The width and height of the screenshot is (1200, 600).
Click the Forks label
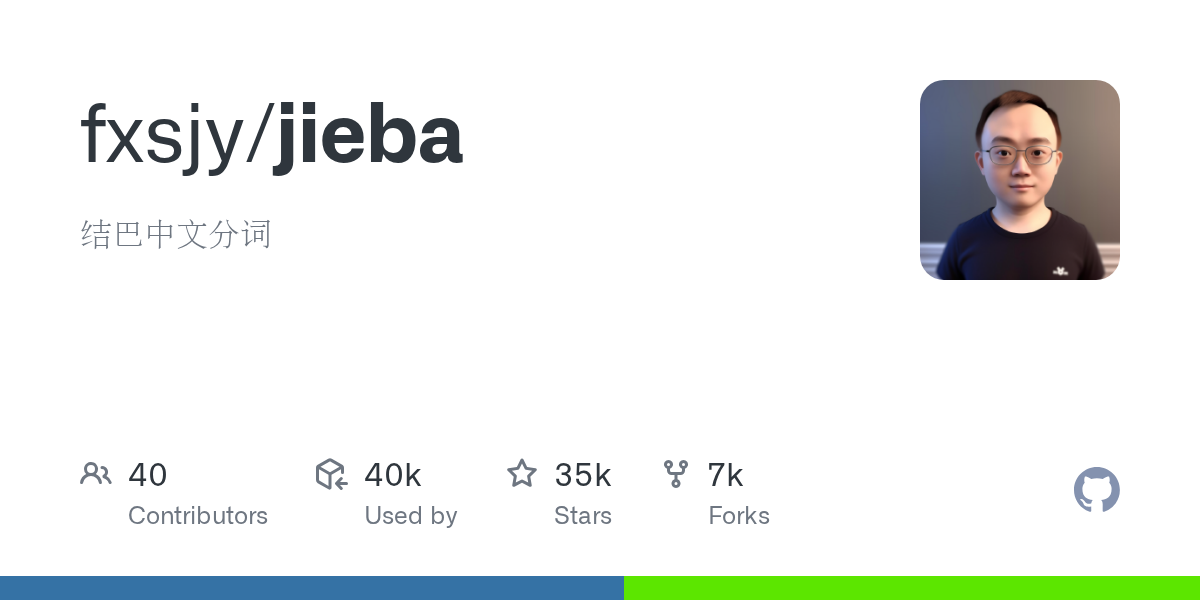tap(739, 516)
